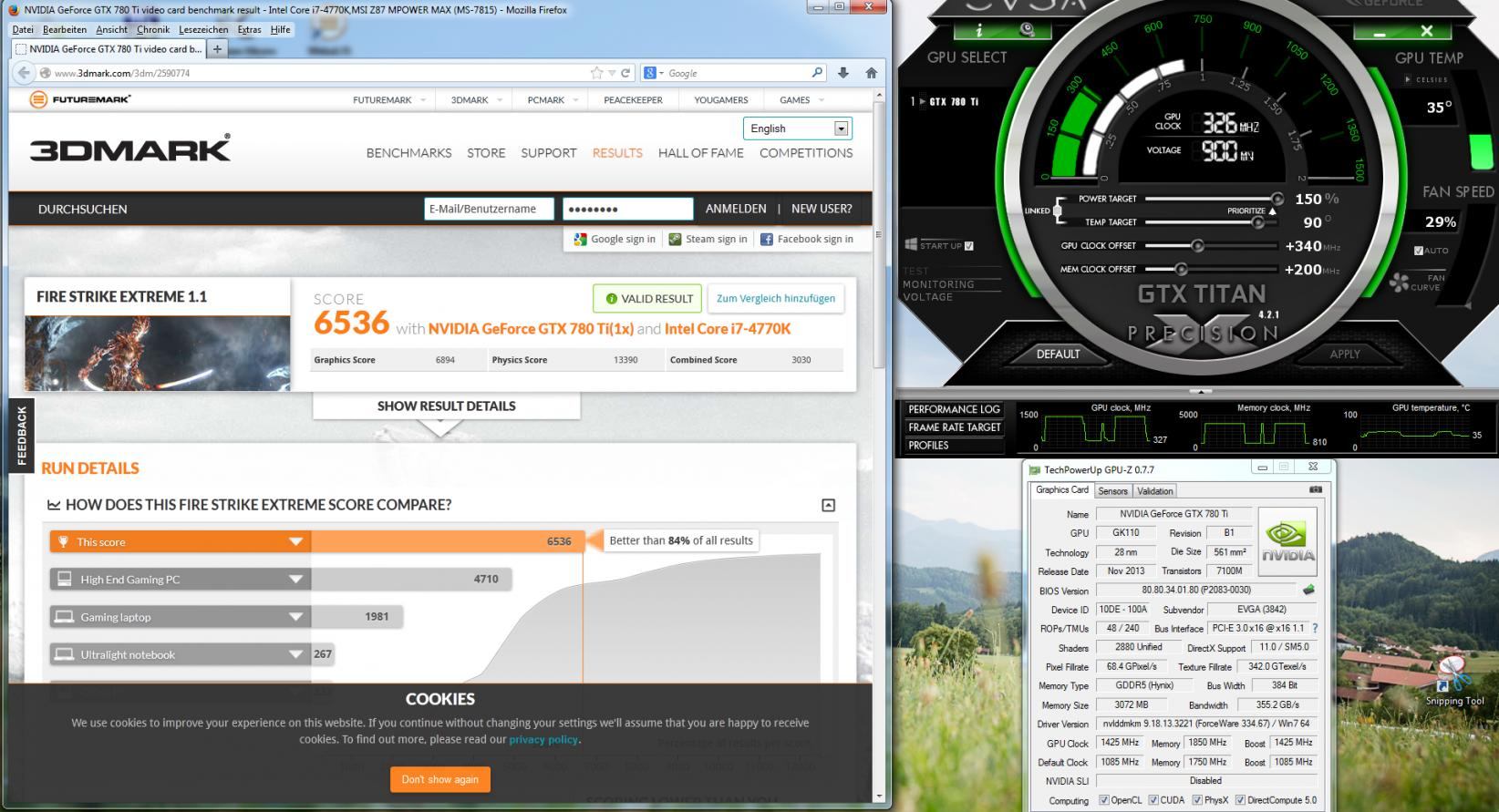Go back using Firefox back arrow
The height and width of the screenshot is (812, 1499).
click(24, 73)
